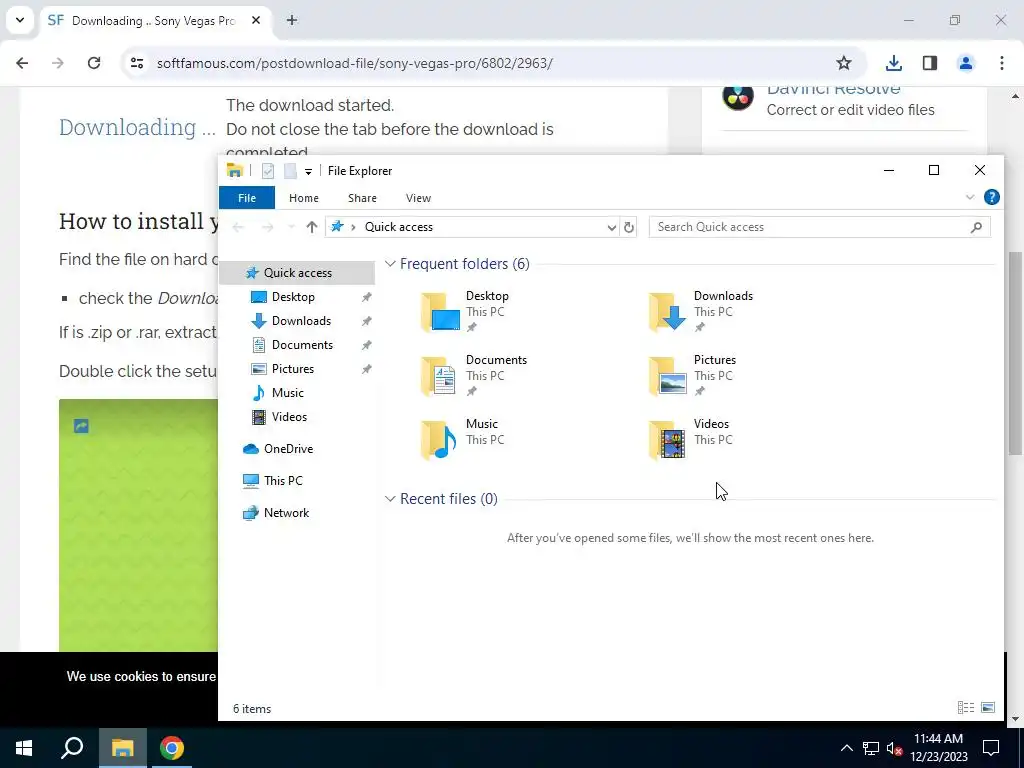Open File Explorer help icon
The height and width of the screenshot is (768, 1024).
click(991, 197)
